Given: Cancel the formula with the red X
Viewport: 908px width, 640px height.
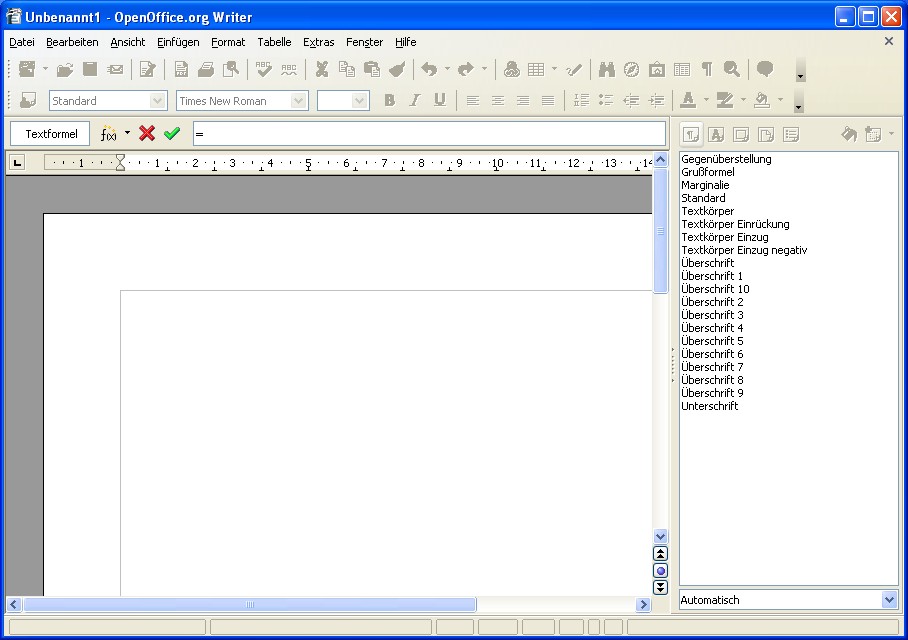Looking at the screenshot, I should coord(147,134).
